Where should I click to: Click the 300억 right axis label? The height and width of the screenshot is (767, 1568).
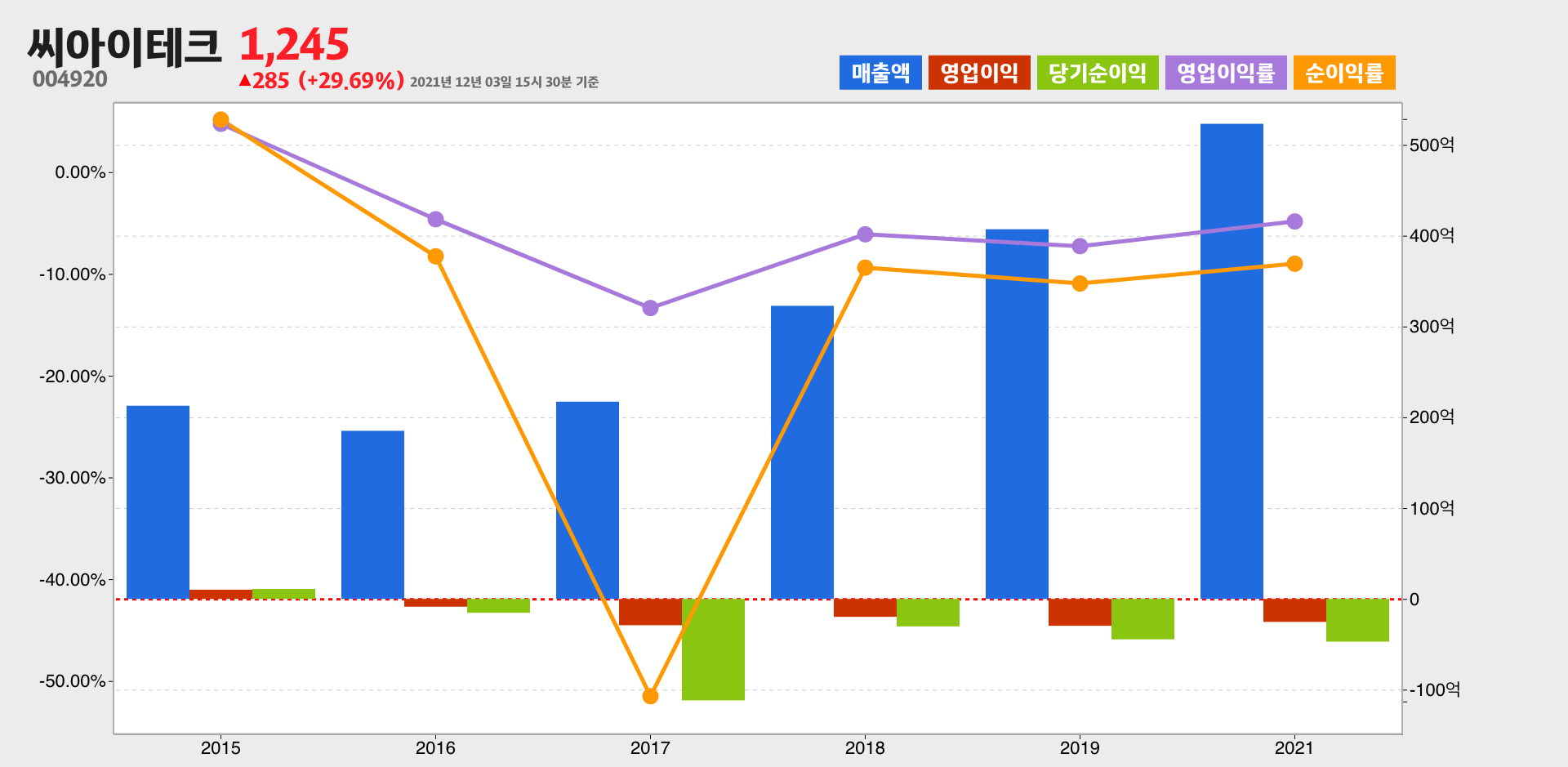pyautogui.click(x=1432, y=326)
